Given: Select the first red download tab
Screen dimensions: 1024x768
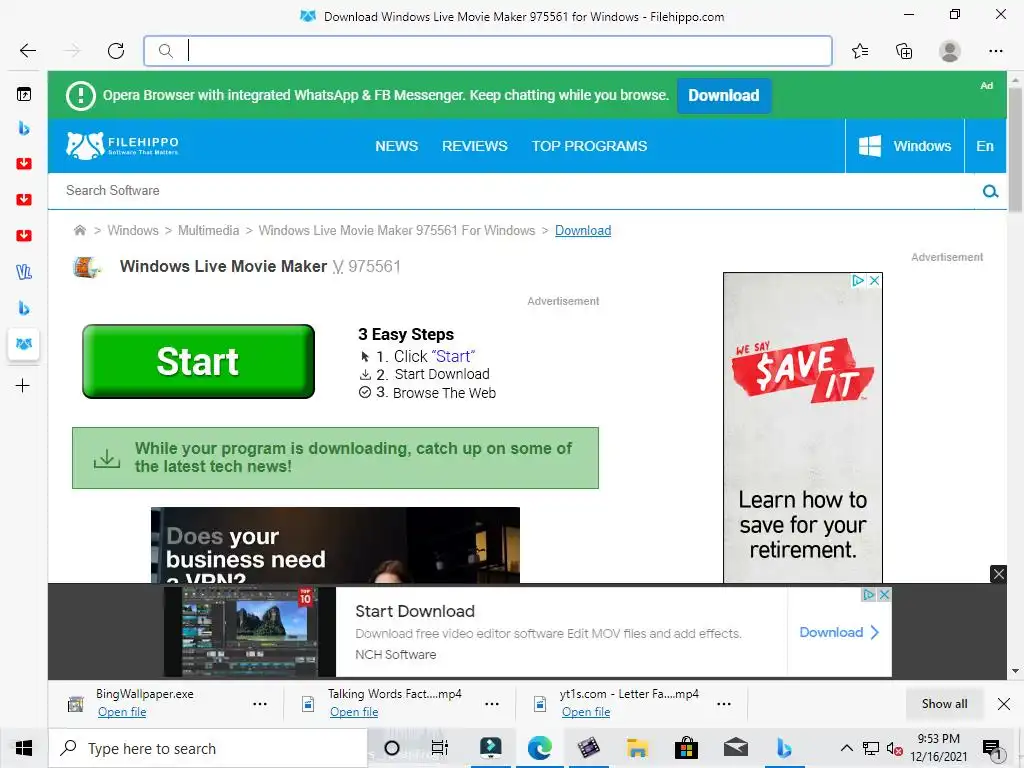Looking at the screenshot, I should pyautogui.click(x=24, y=163).
